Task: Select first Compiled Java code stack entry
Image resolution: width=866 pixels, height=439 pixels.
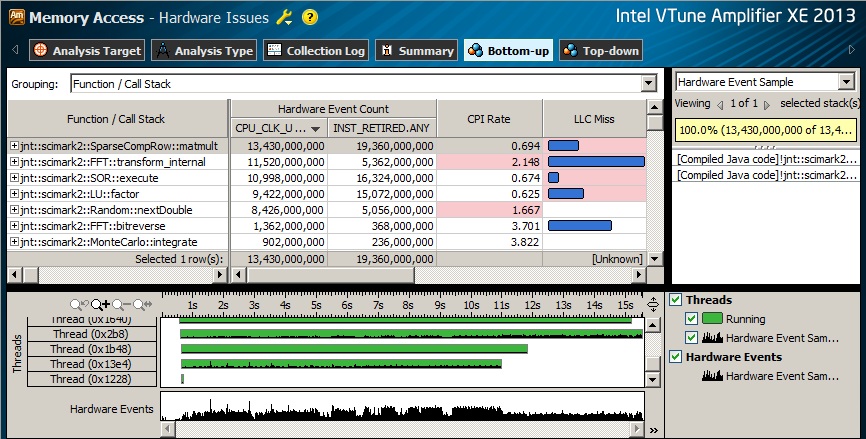Action: [x=767, y=159]
